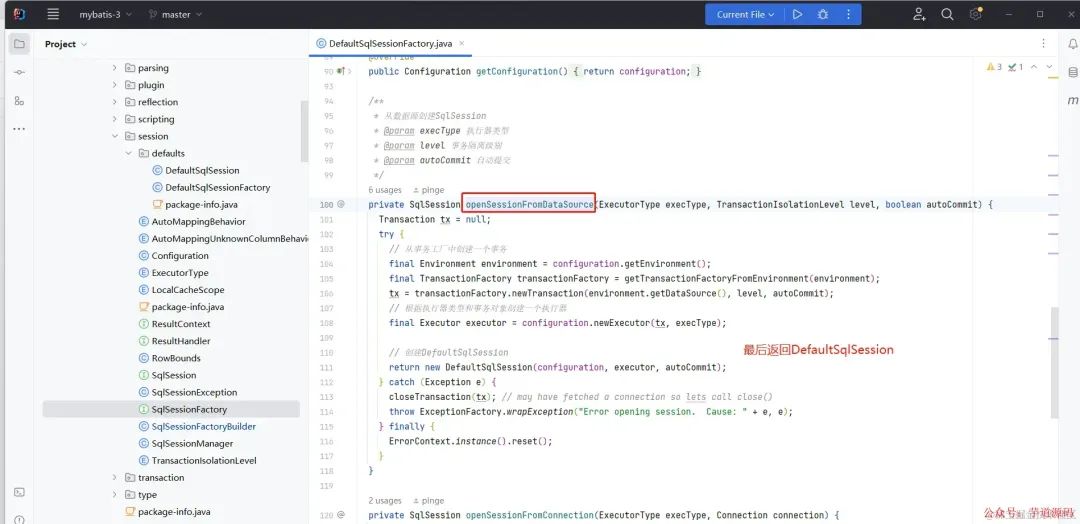1080x524 pixels.
Task: Open the Database tool window
Action: (x=1072, y=72)
